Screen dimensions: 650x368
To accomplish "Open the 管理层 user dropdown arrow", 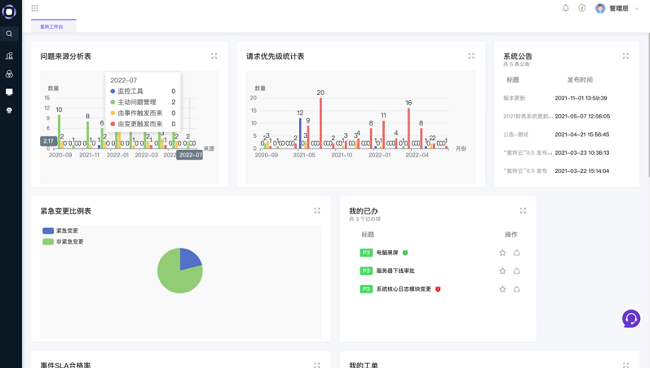I will (x=637, y=9).
